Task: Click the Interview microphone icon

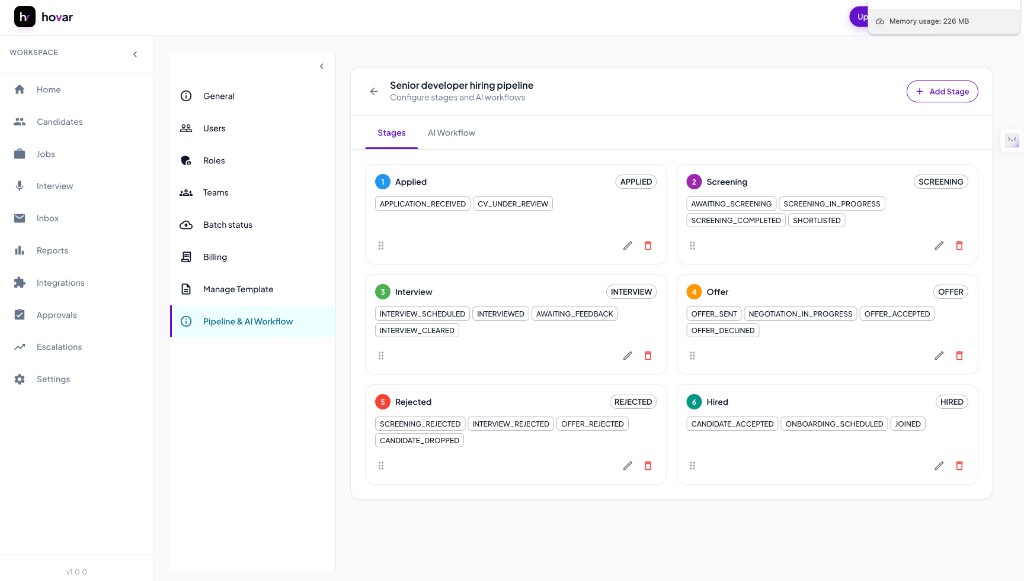Action: pos(20,186)
